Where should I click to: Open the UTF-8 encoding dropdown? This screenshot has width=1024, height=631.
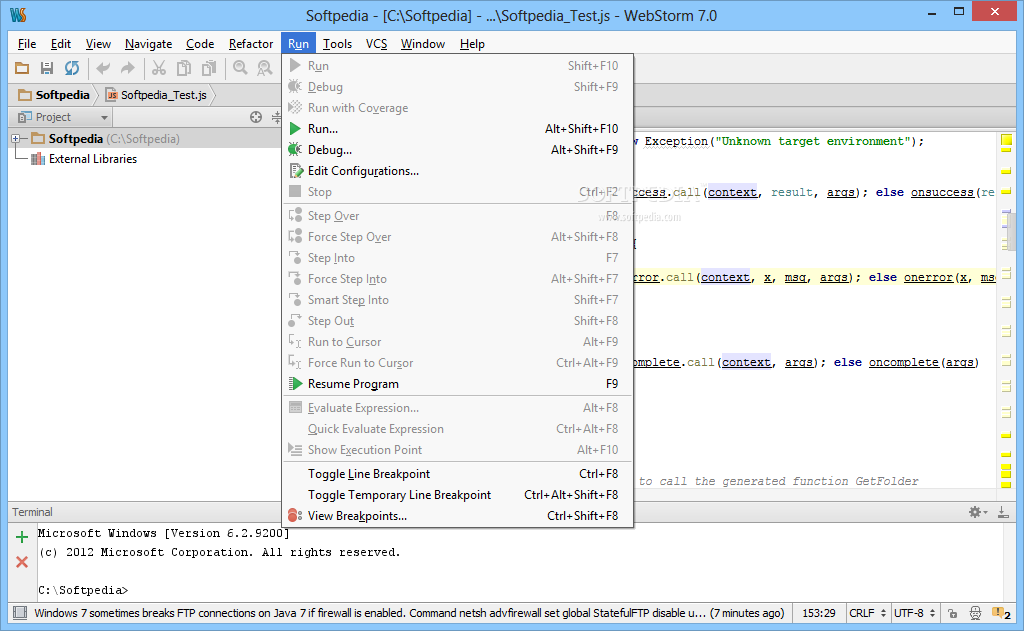914,613
